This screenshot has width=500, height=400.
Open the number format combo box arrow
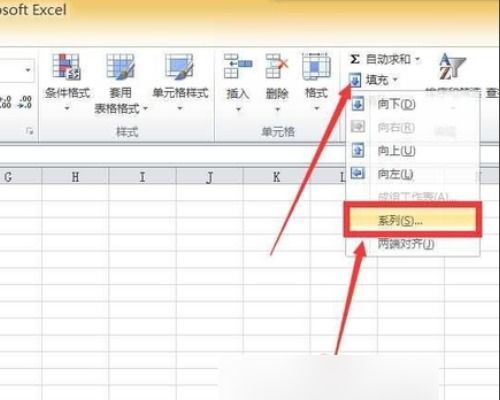click(x=28, y=70)
